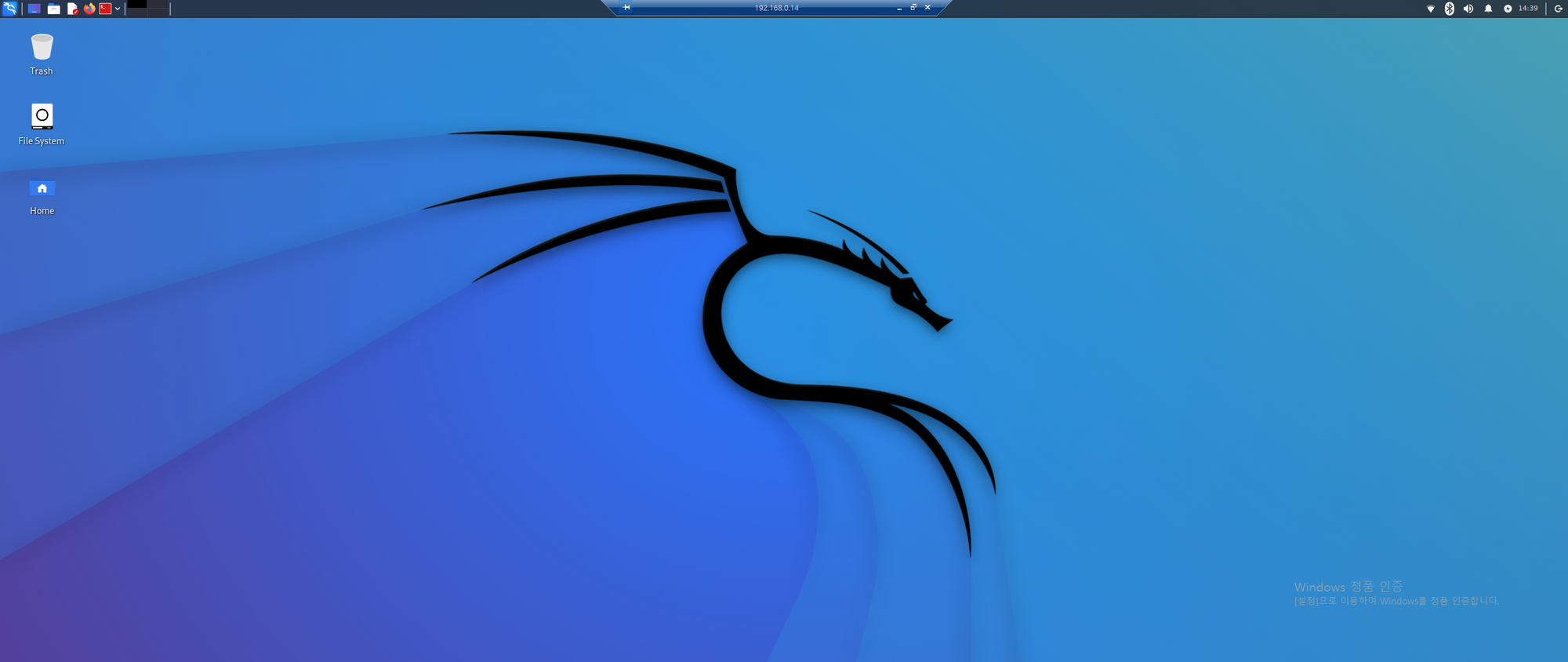This screenshot has height=662, width=1568.
Task: Launch the text editor from the panel
Action: 72,9
